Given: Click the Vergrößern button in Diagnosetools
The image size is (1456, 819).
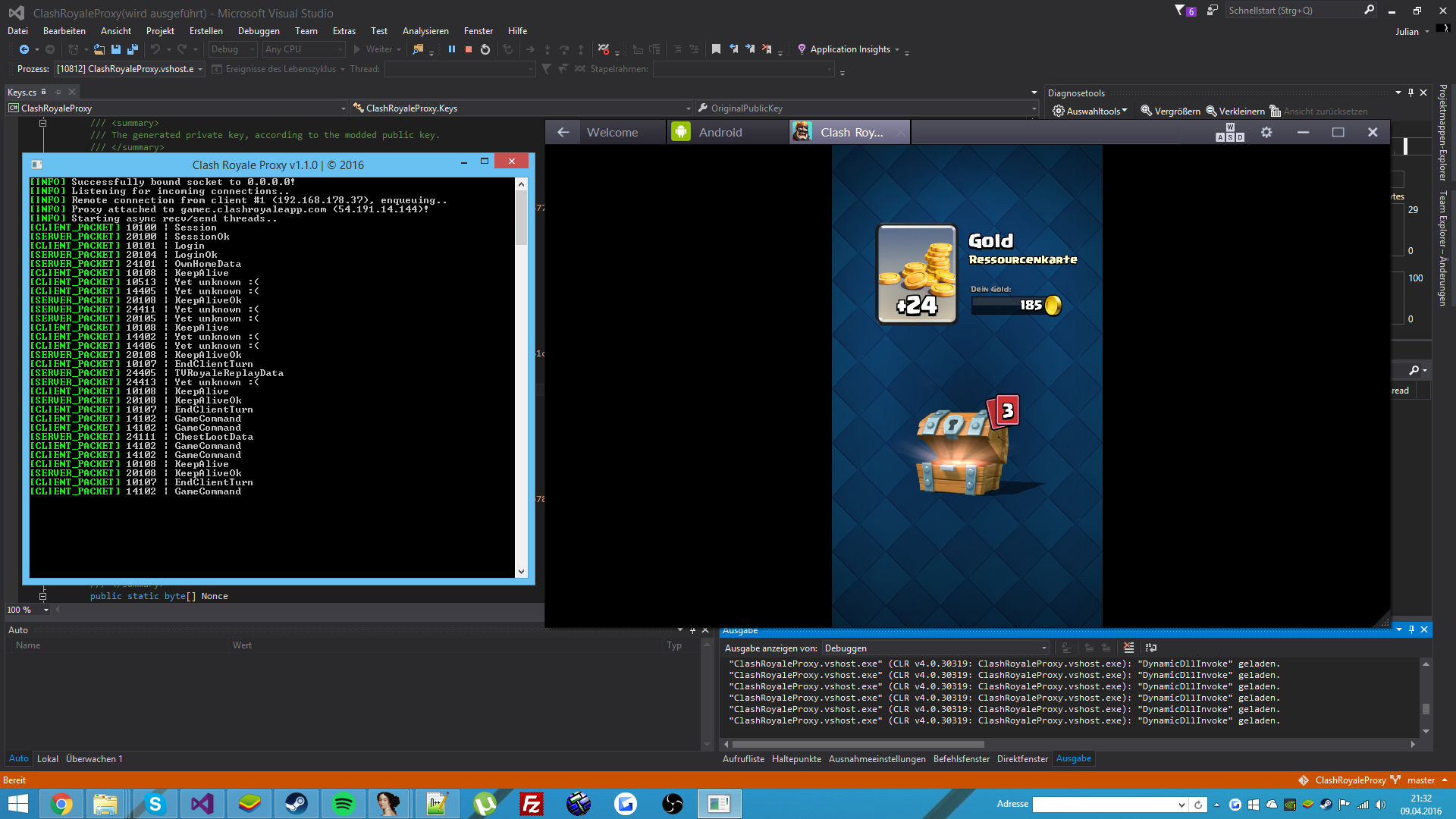Looking at the screenshot, I should (x=1170, y=111).
